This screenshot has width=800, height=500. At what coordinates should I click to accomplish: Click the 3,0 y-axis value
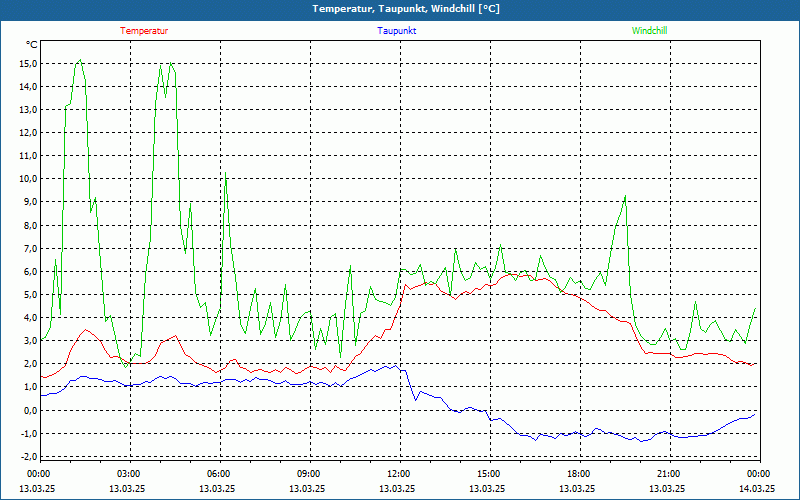30,340
